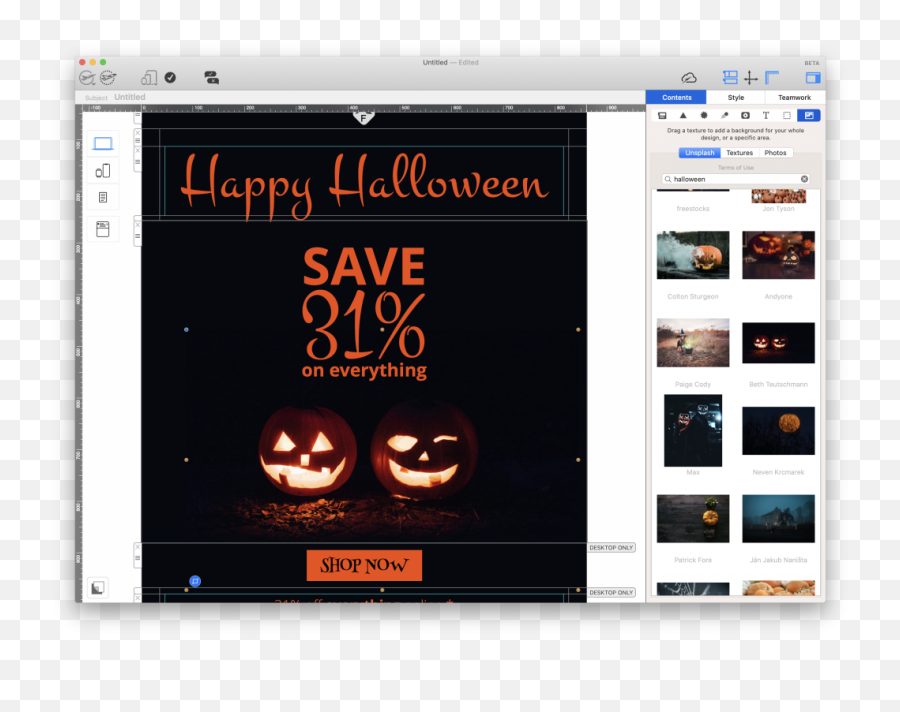Open the Terms of Use link
The image size is (900, 712).
tap(736, 168)
